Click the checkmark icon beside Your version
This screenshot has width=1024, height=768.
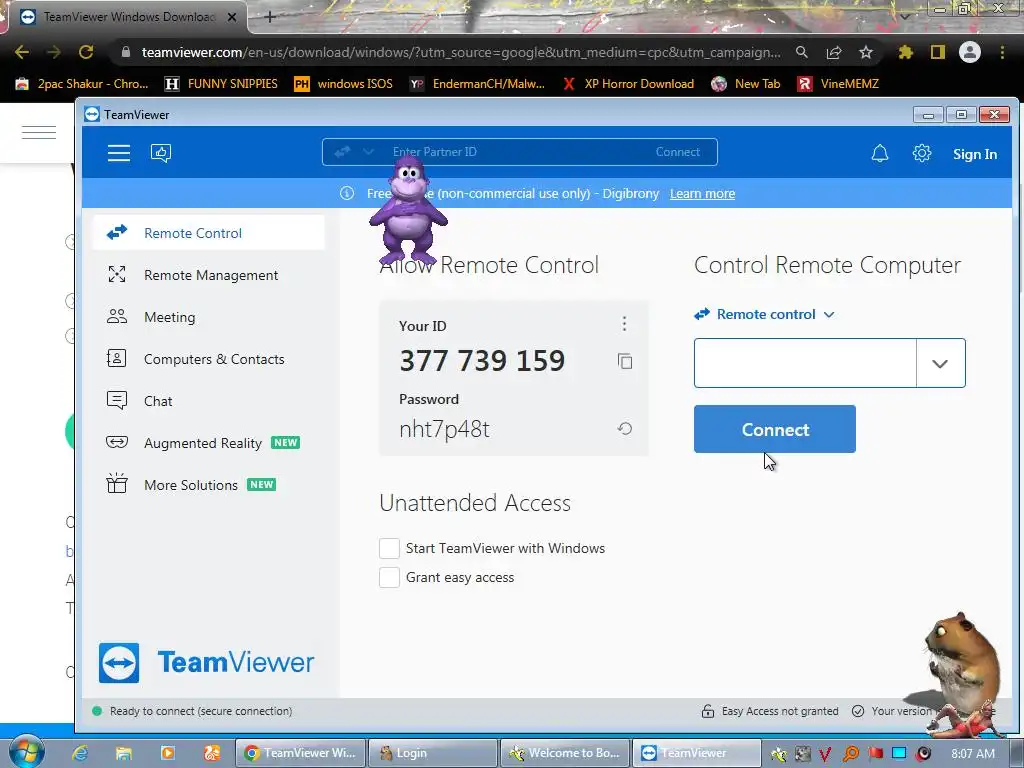tap(858, 711)
